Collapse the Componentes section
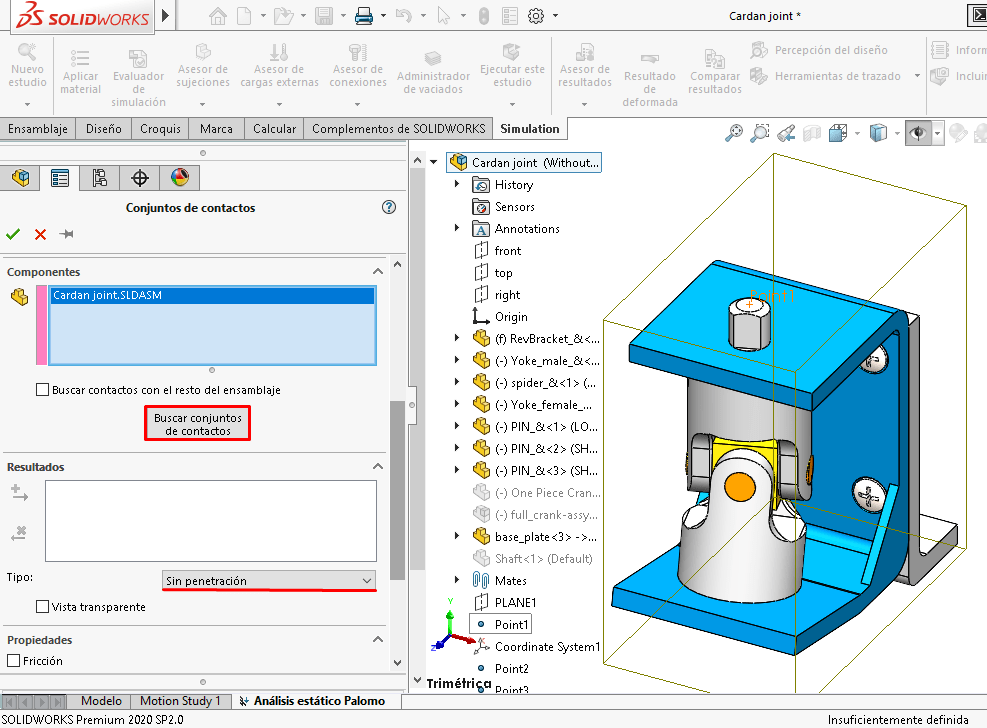 pos(378,271)
